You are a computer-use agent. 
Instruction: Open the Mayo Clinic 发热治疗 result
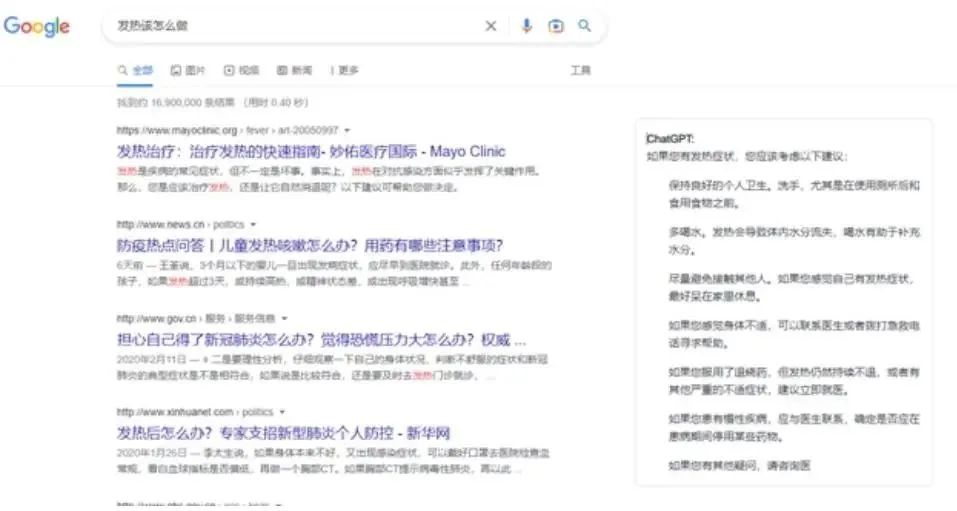(311, 152)
